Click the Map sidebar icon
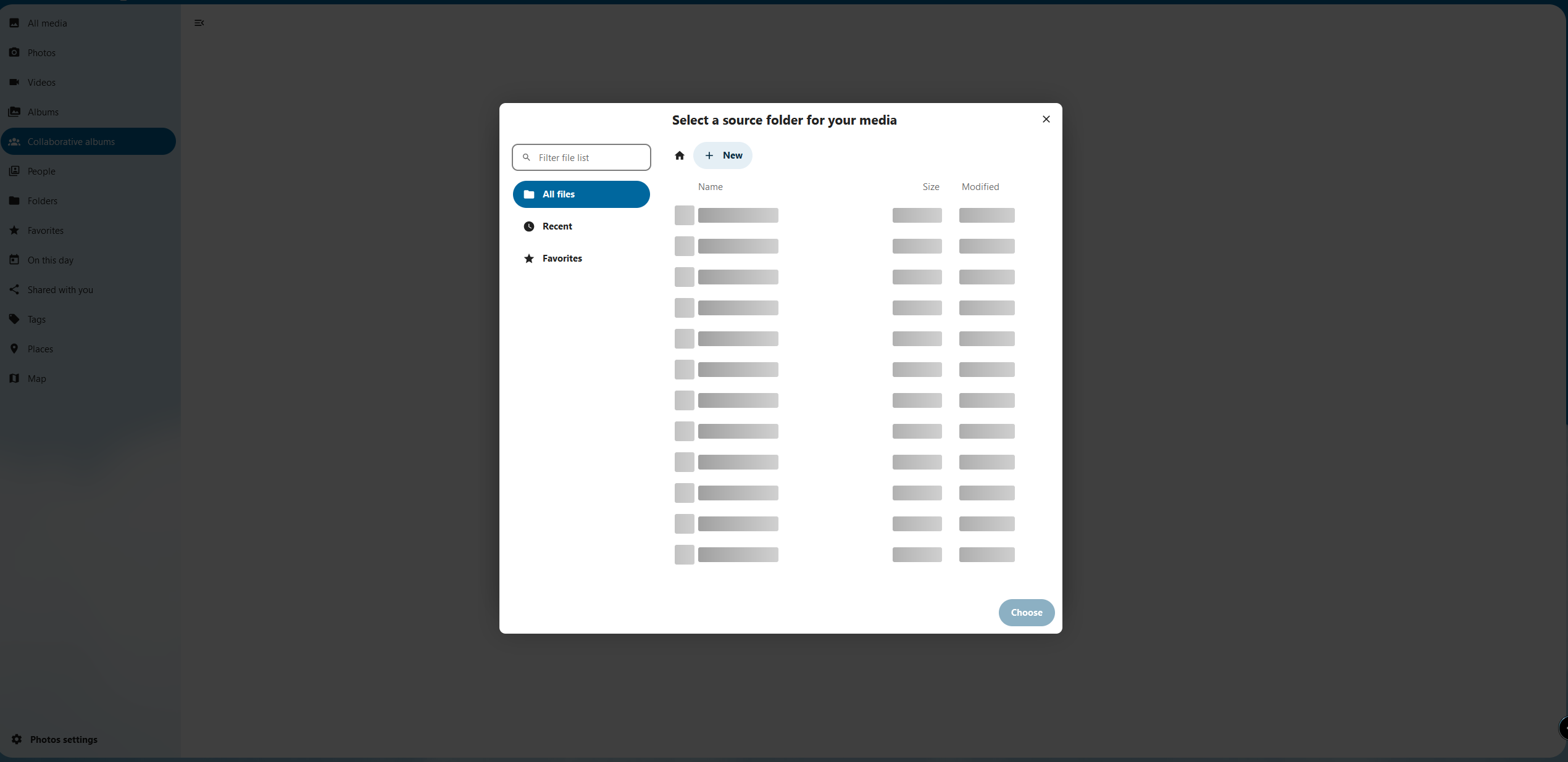Image resolution: width=1568 pixels, height=762 pixels. [x=14, y=378]
